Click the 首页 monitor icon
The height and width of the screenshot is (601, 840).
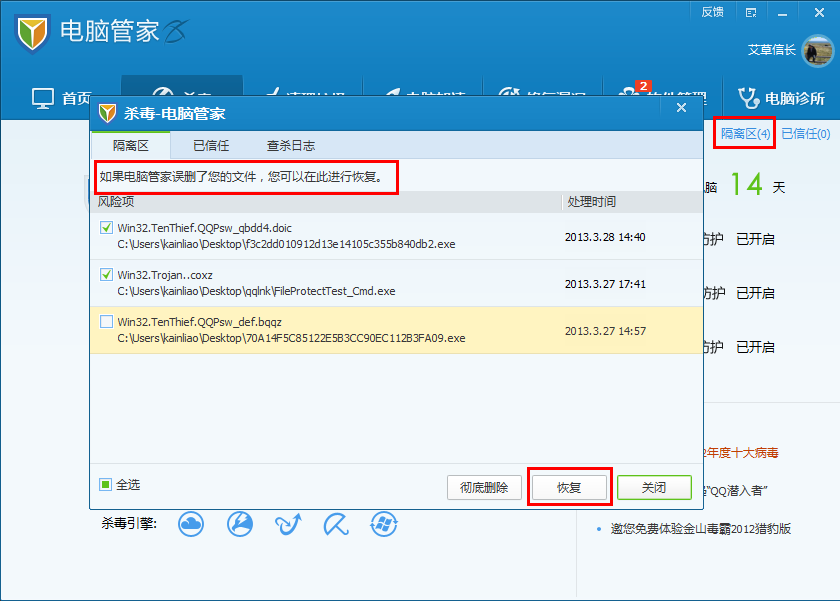pyautogui.click(x=42, y=98)
